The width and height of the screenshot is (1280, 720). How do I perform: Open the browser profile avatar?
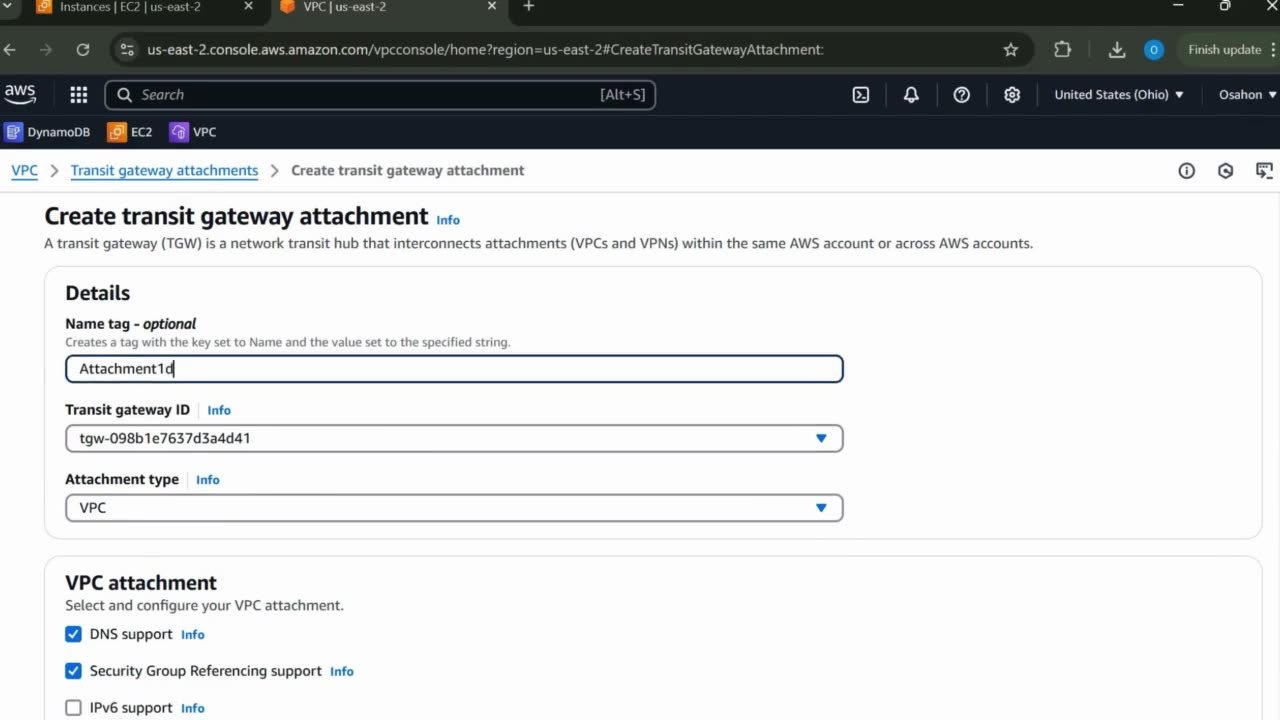1154,49
